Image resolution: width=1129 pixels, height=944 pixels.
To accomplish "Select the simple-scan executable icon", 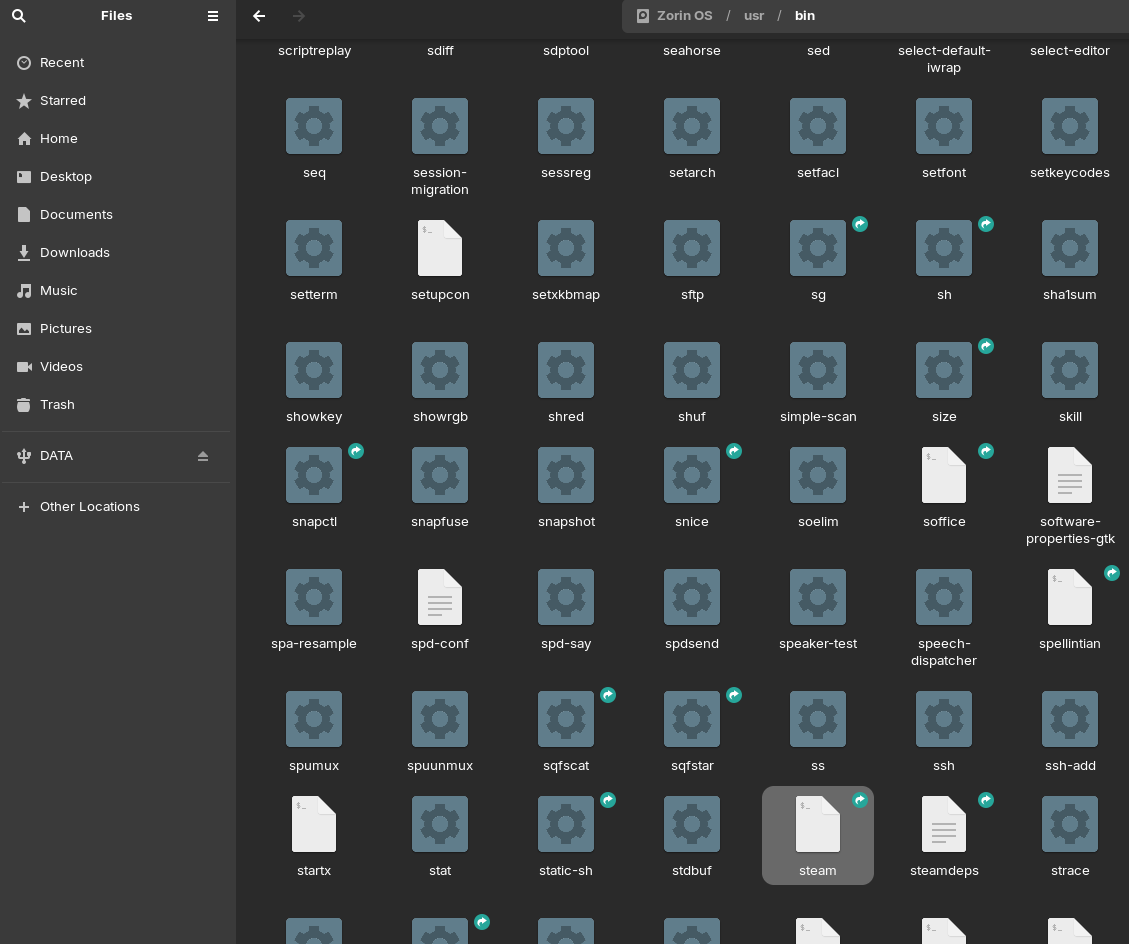I will (818, 371).
